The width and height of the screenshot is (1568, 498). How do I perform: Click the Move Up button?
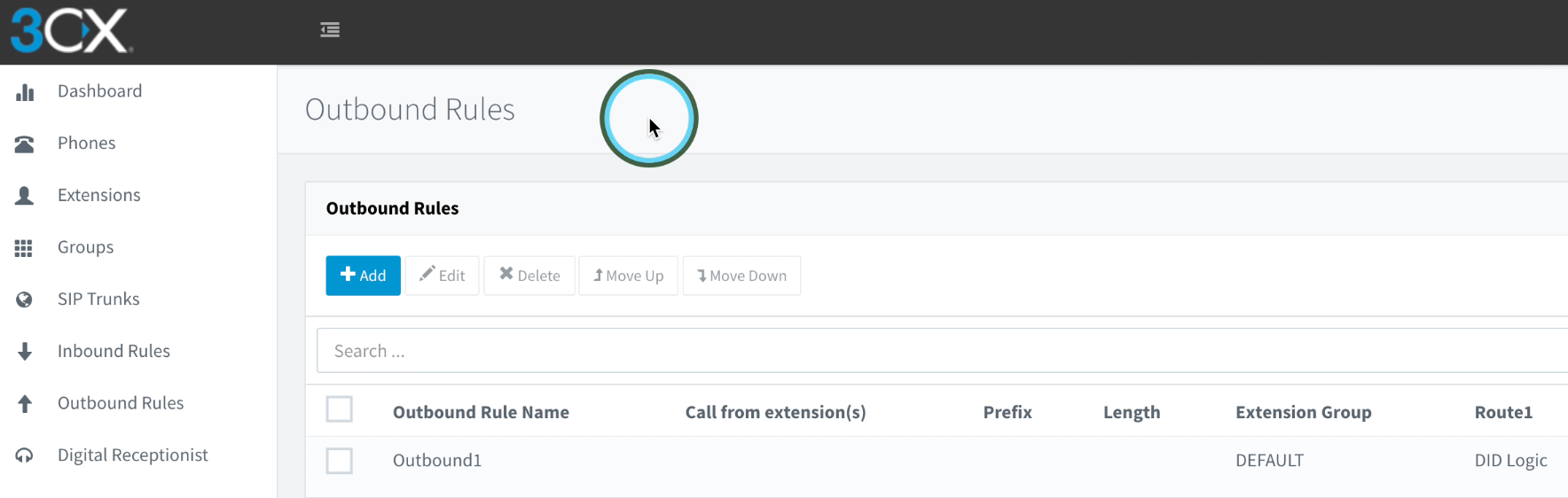pyautogui.click(x=628, y=276)
